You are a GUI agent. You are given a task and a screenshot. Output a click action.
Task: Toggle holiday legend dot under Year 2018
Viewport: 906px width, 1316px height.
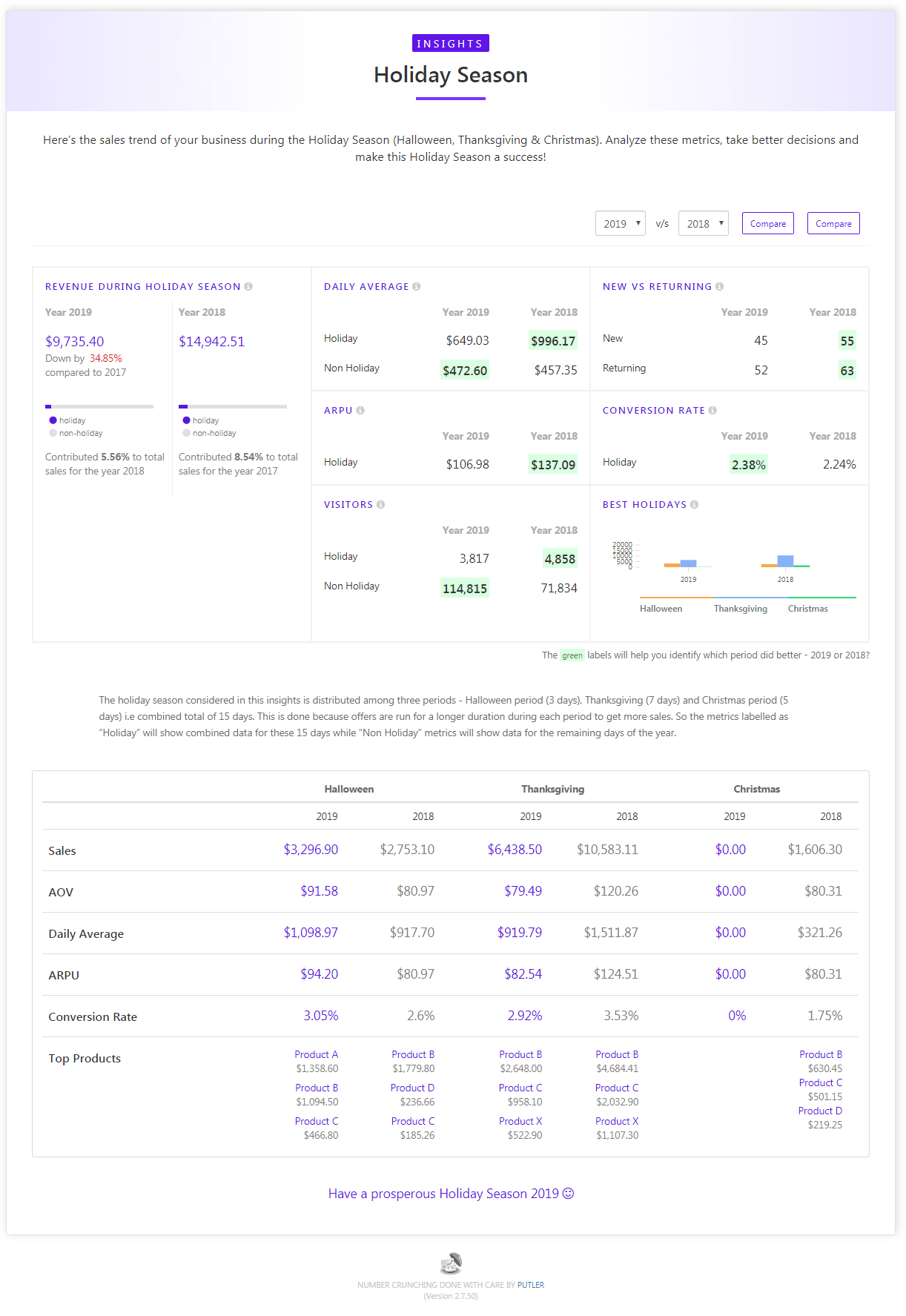pyautogui.click(x=187, y=420)
